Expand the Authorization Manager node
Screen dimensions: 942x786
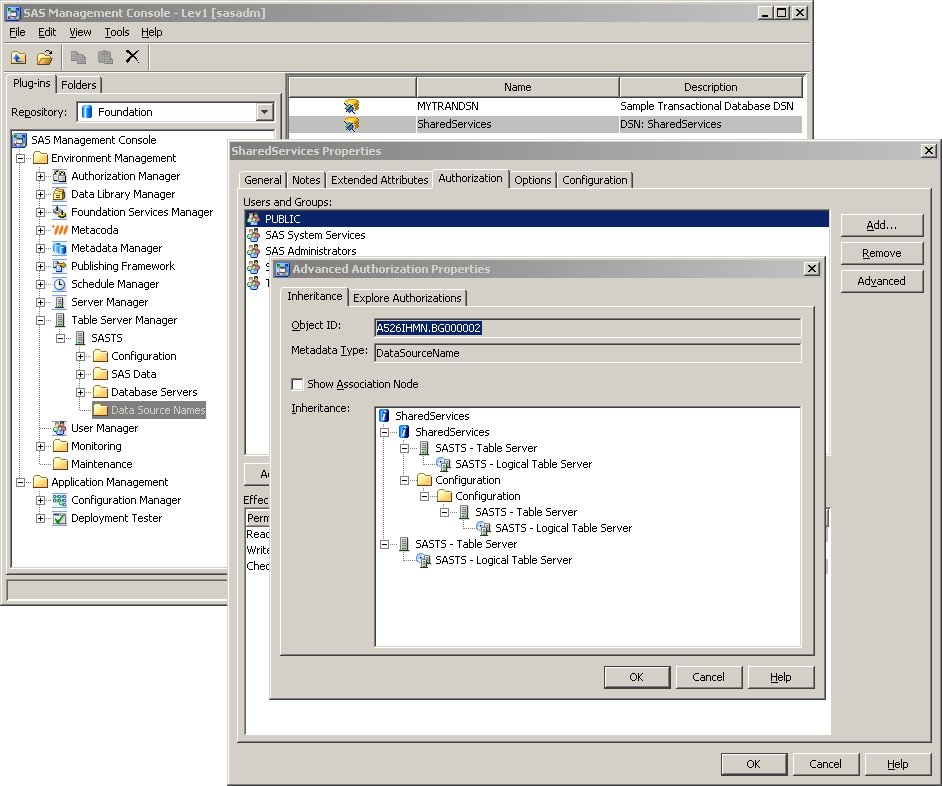[40, 176]
